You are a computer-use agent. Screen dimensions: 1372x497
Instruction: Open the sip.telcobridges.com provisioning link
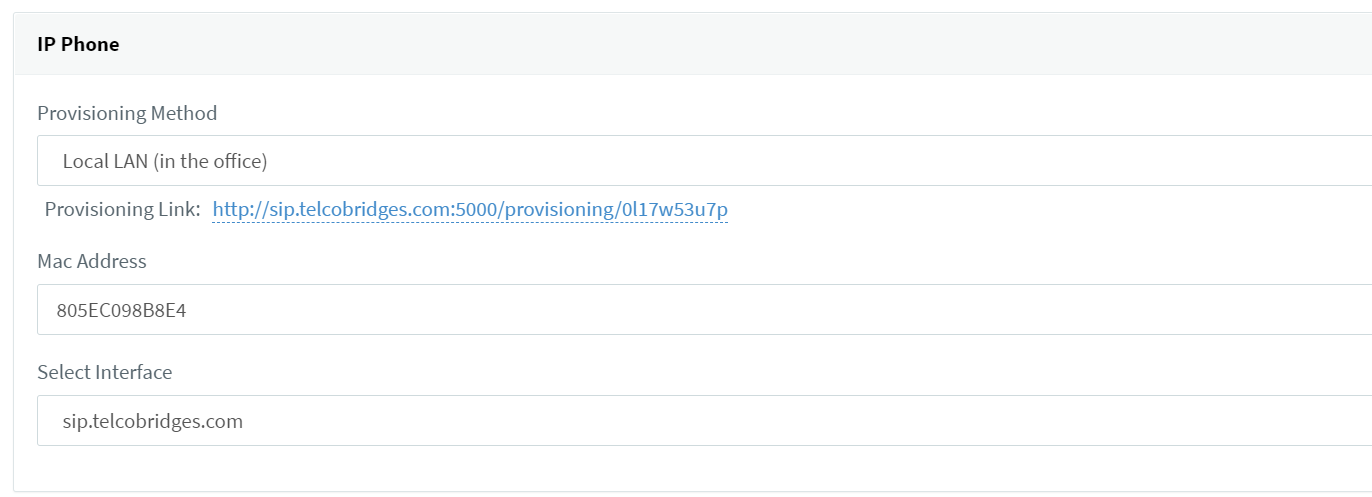(x=470, y=210)
